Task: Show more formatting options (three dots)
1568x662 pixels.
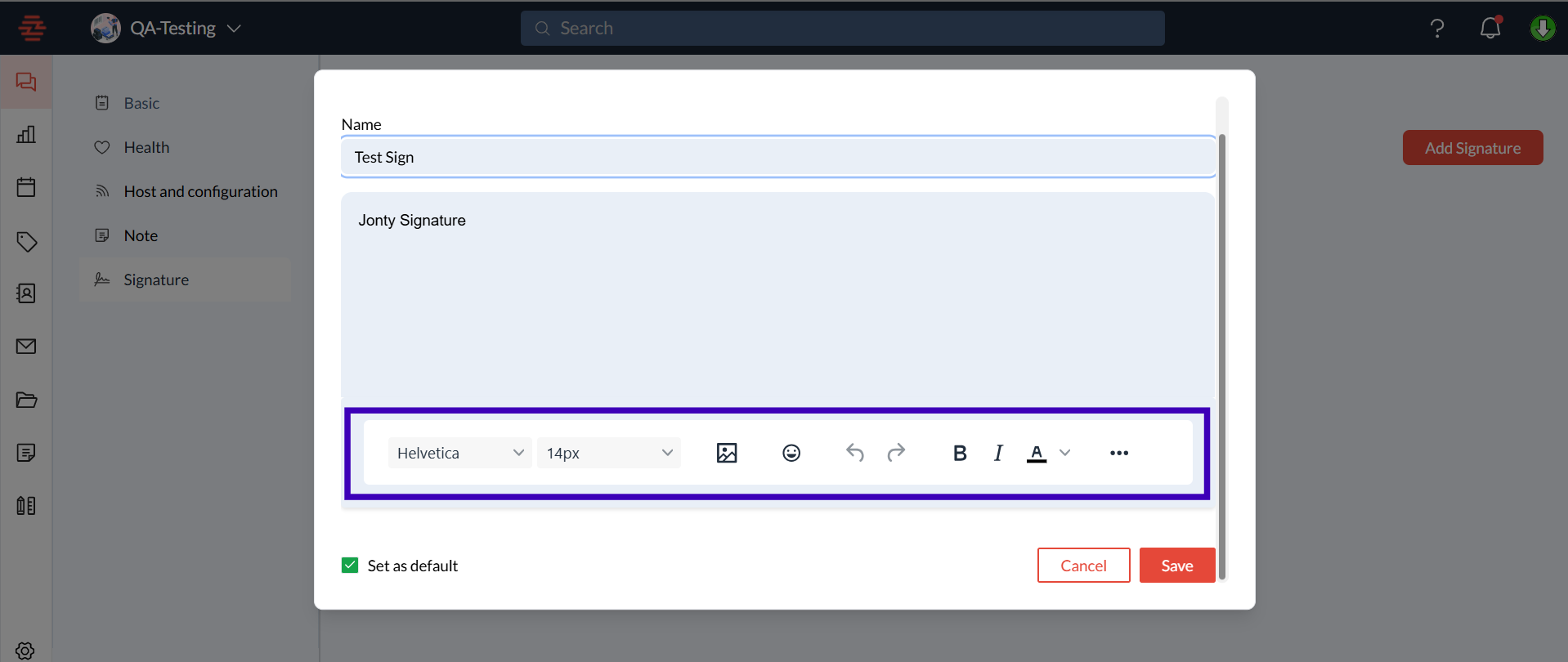Action: click(x=1119, y=453)
